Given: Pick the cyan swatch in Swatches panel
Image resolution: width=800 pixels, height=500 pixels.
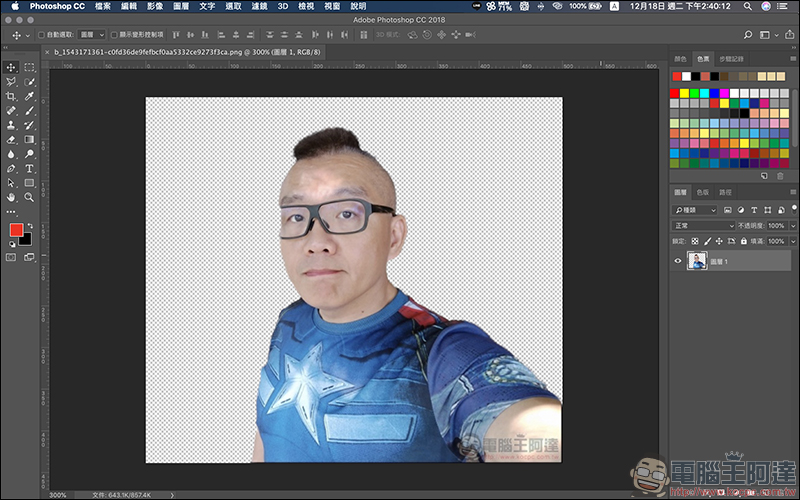Looking at the screenshot, I should 705,93.
